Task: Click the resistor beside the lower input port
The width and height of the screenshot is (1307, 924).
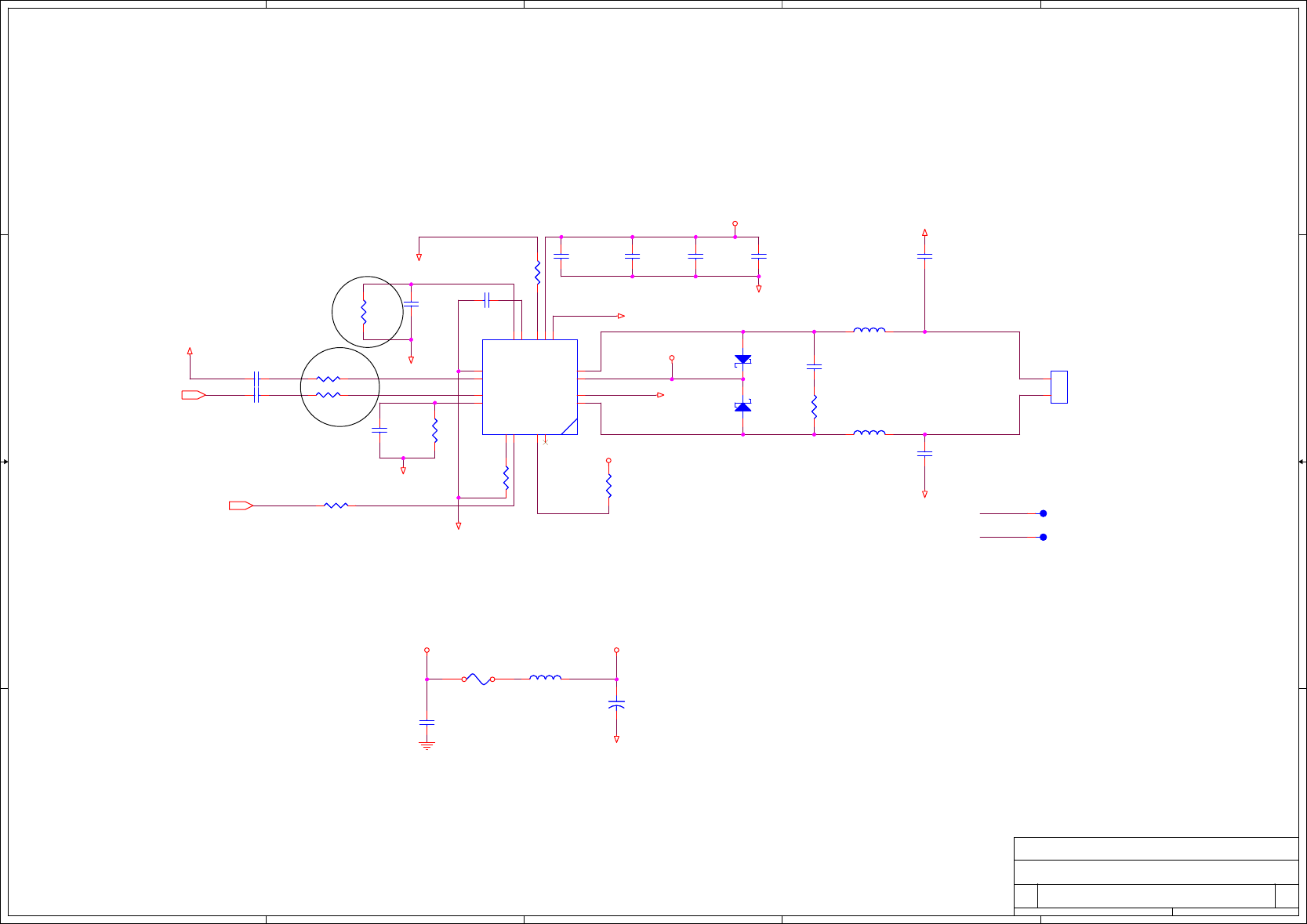Action: click(x=336, y=505)
